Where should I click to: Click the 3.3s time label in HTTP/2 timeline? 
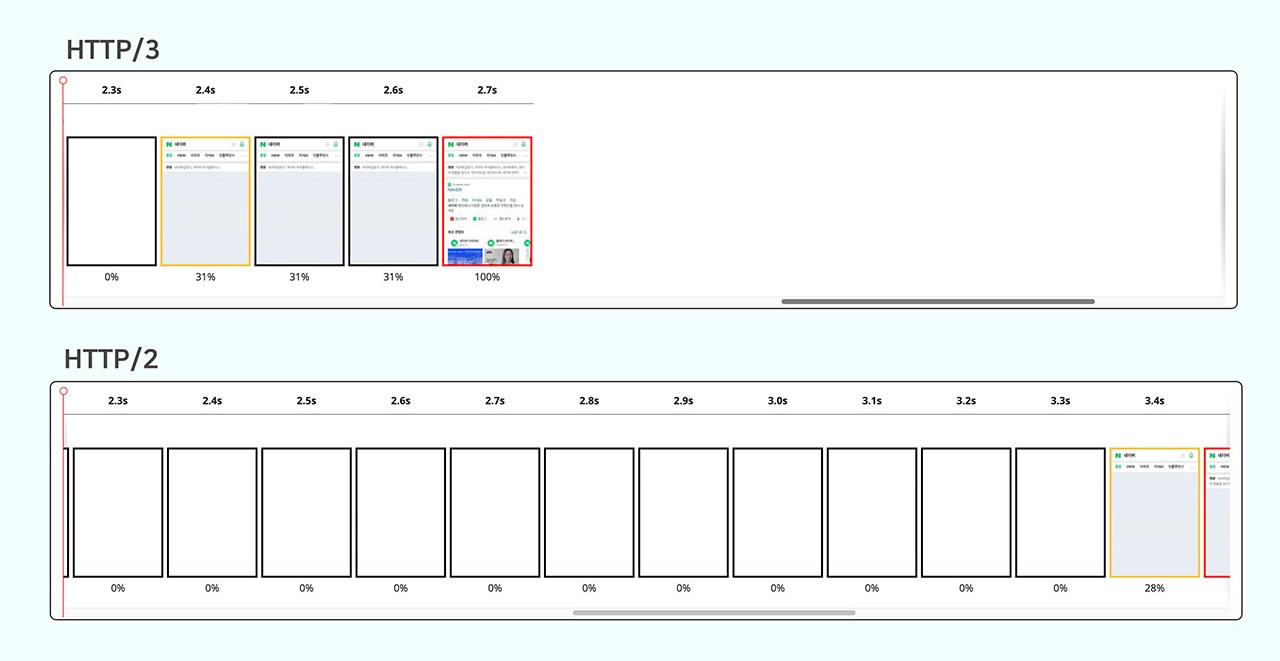(1060, 401)
